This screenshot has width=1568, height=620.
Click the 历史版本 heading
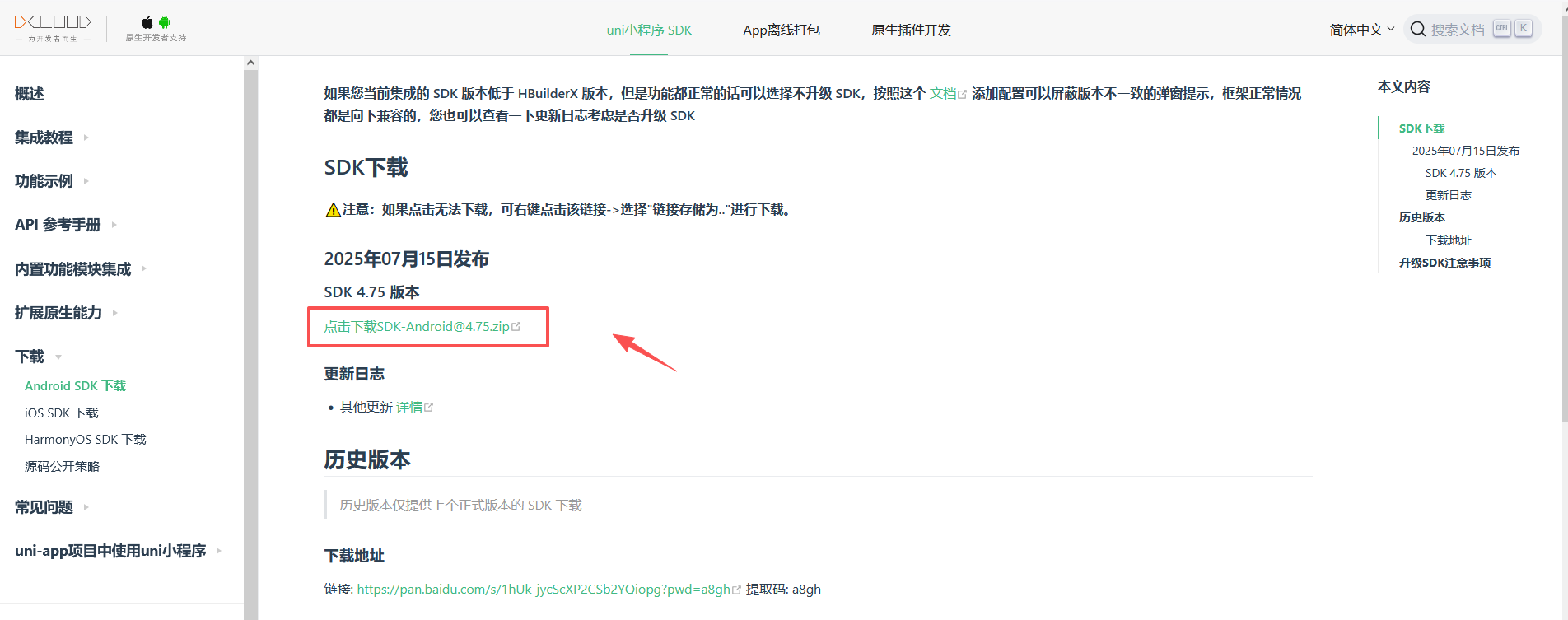(367, 459)
